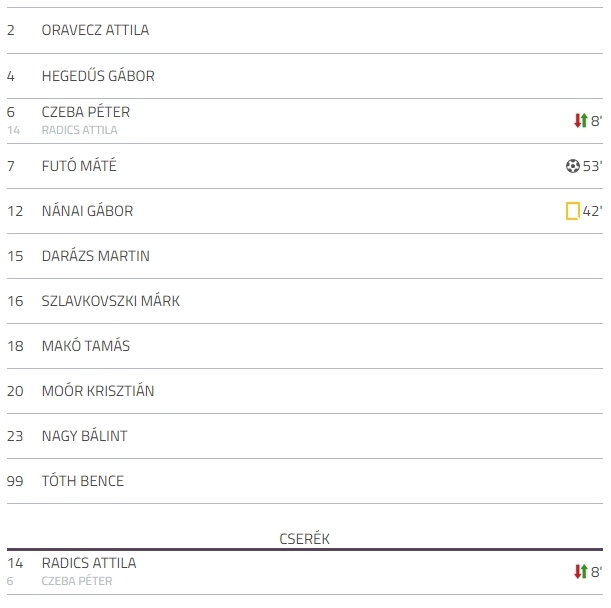Select Futó Máté player name
611x608 pixels.
coord(79,166)
